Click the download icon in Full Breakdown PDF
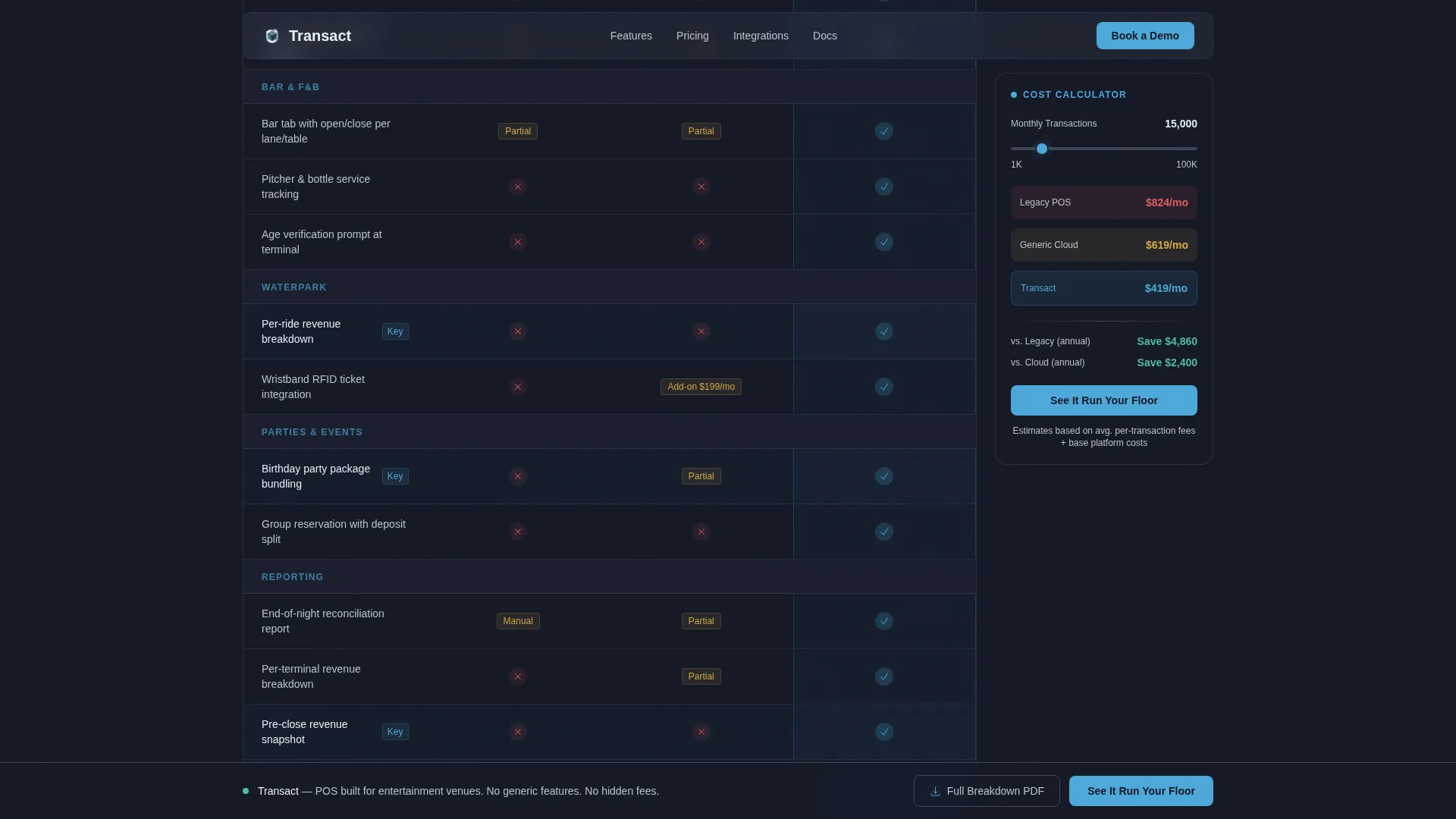Viewport: 1456px width, 819px height. [x=935, y=791]
